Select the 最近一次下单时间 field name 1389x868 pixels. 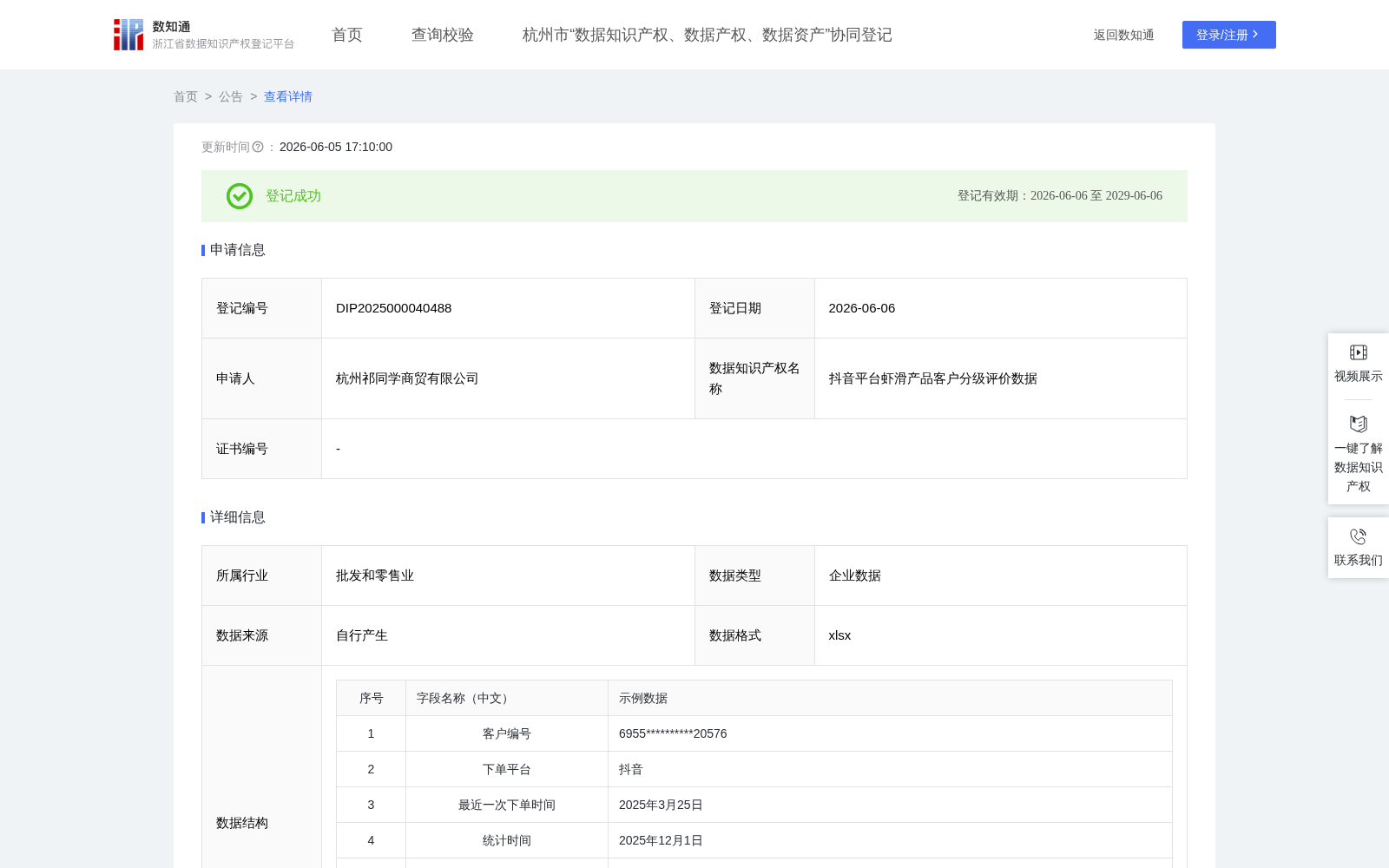507,805
